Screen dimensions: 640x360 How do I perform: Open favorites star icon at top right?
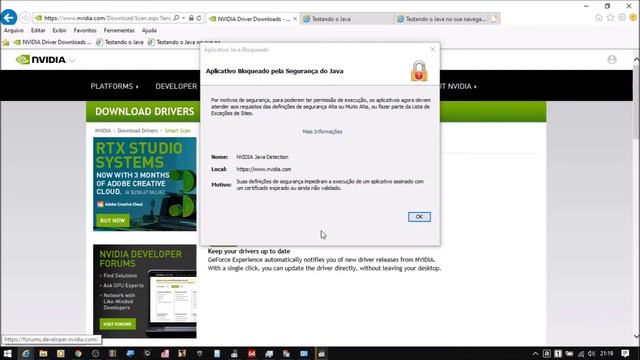610,18
